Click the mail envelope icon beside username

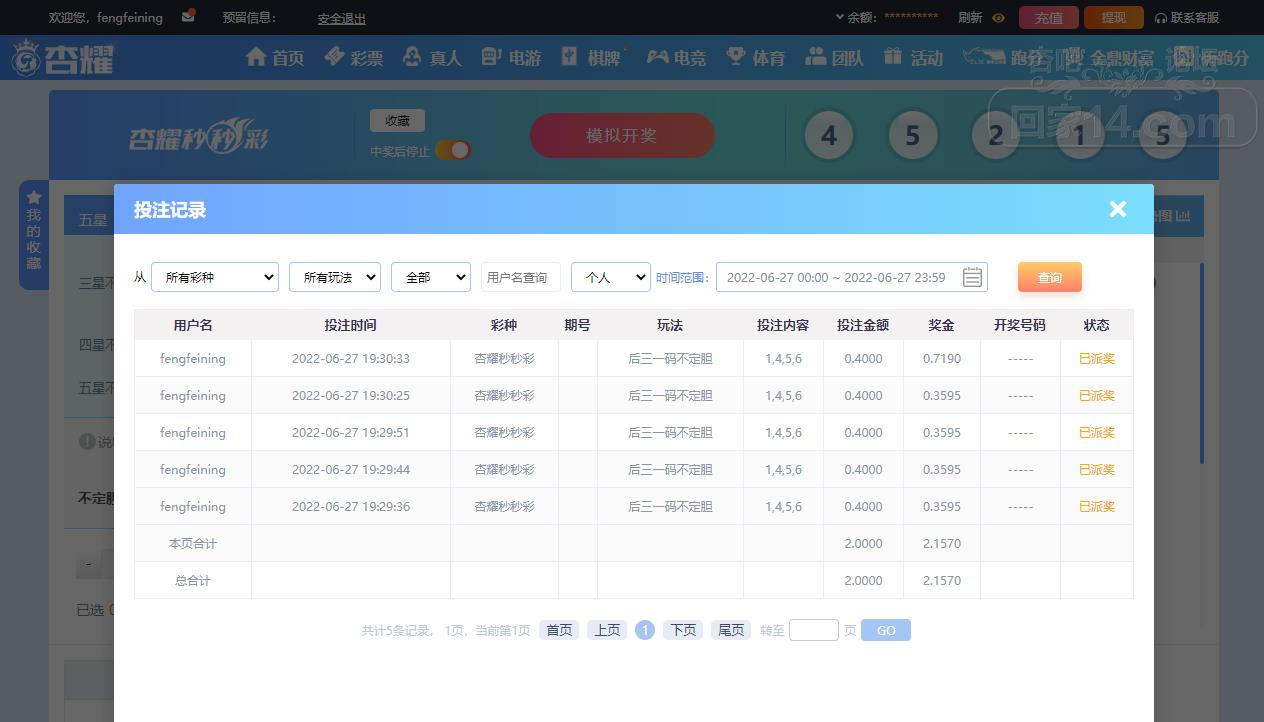[188, 17]
